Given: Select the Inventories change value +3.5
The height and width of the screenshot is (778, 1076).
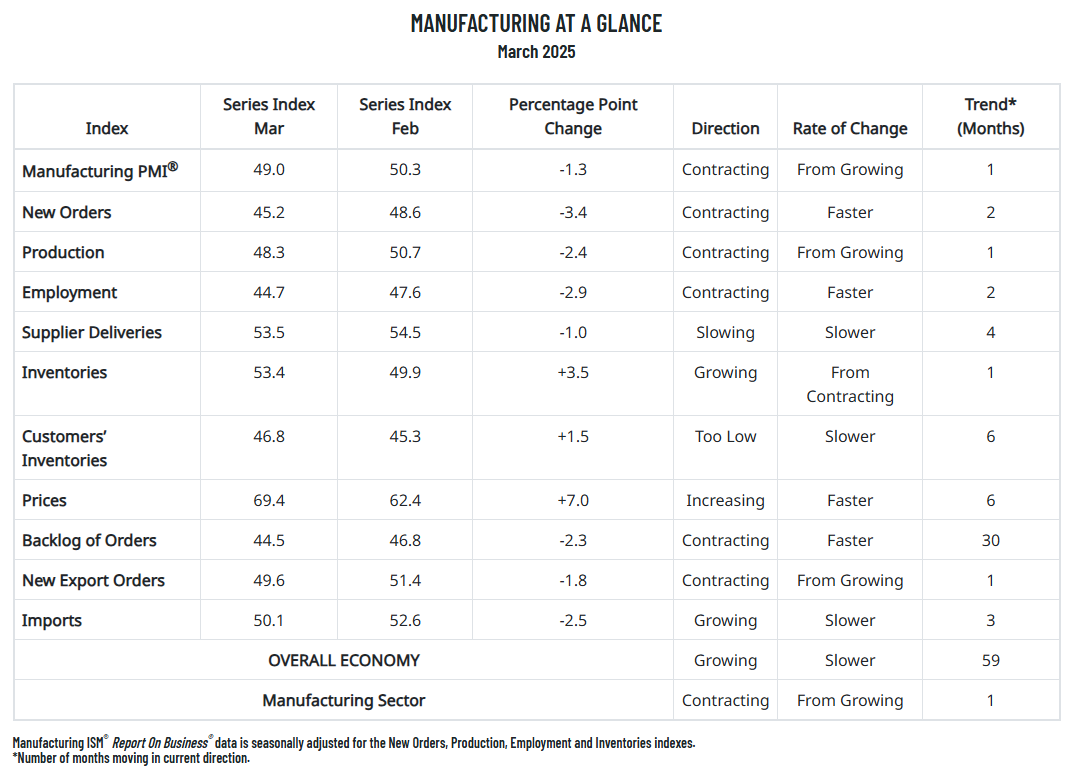Looking at the screenshot, I should [x=573, y=373].
